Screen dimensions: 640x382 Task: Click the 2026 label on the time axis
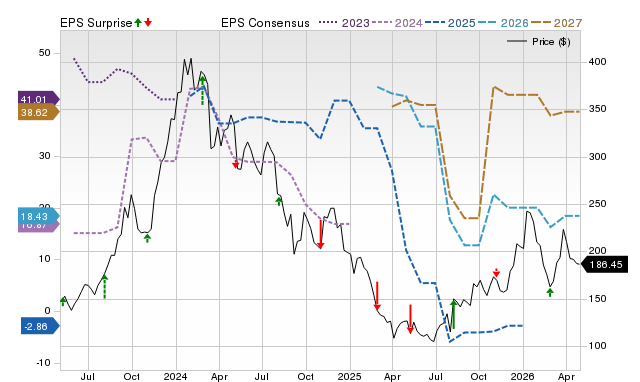click(x=522, y=377)
